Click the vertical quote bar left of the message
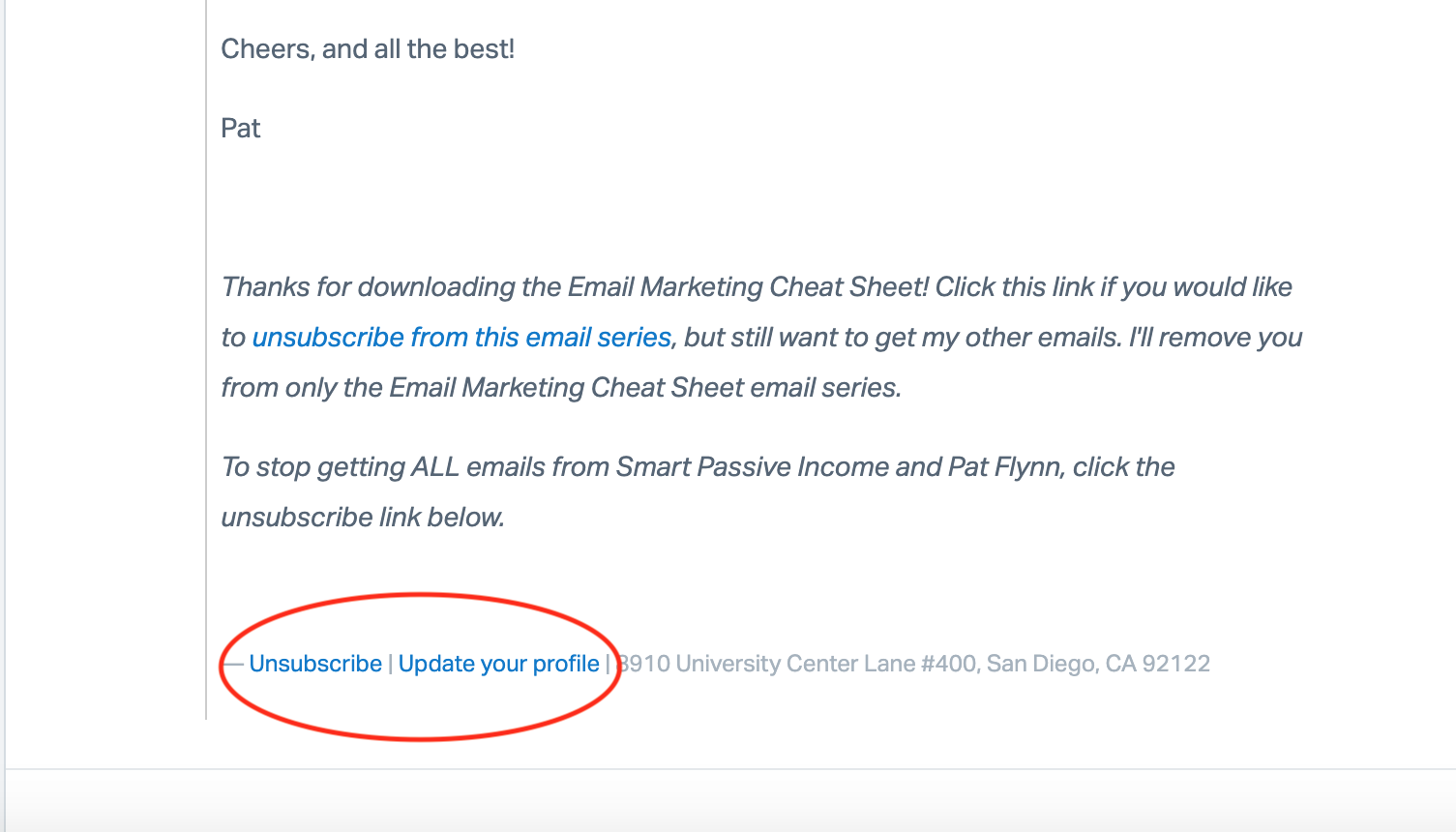Image resolution: width=1456 pixels, height=832 pixels. (x=206, y=358)
